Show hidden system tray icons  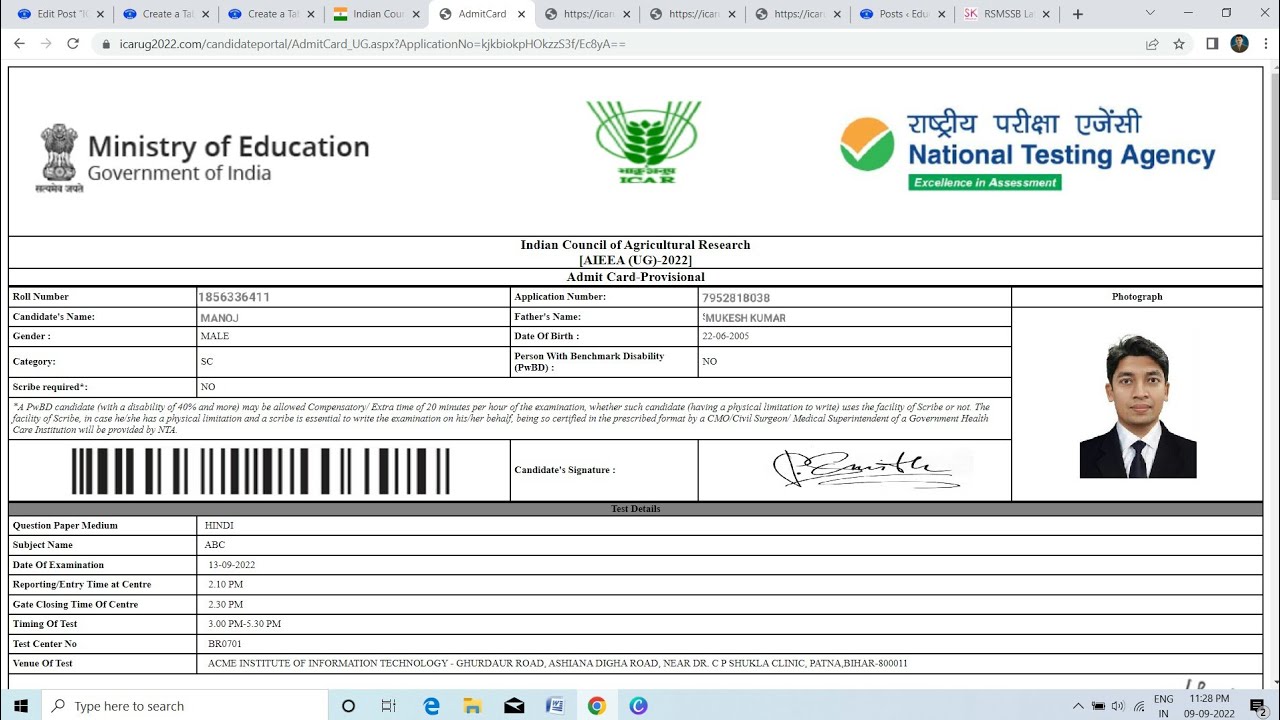click(x=1078, y=706)
